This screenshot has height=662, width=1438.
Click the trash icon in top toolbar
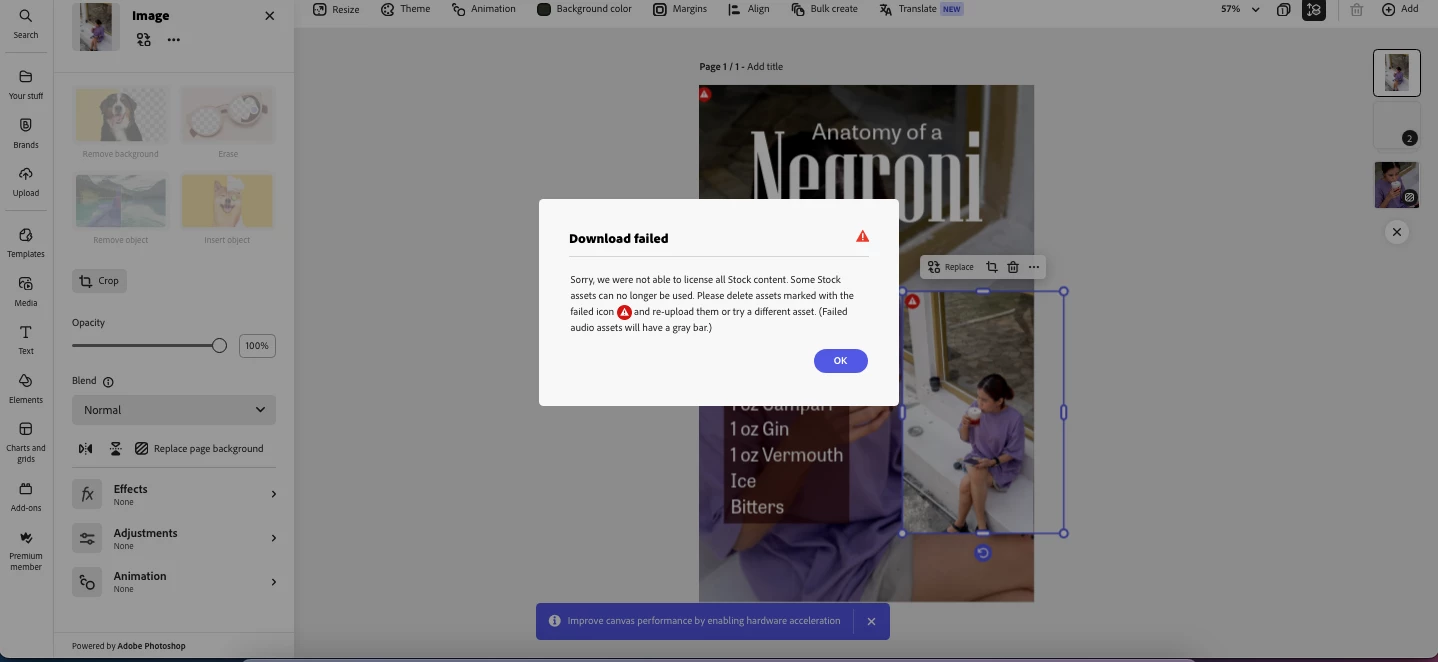1356,9
